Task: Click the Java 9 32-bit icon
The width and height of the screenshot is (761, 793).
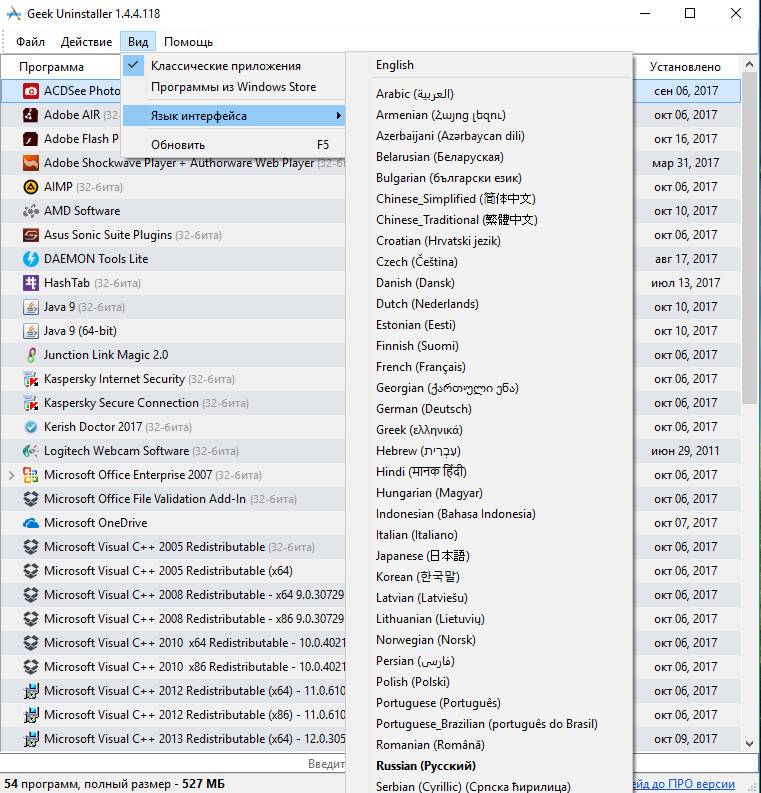Action: [31, 307]
